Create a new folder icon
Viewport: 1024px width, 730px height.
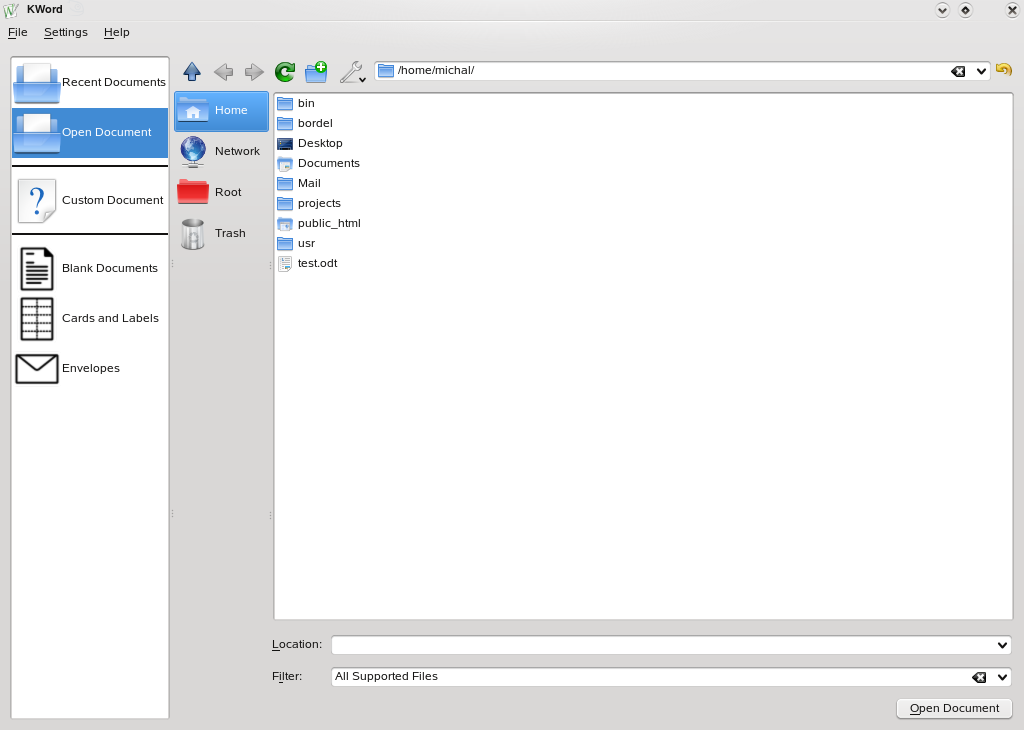(316, 72)
